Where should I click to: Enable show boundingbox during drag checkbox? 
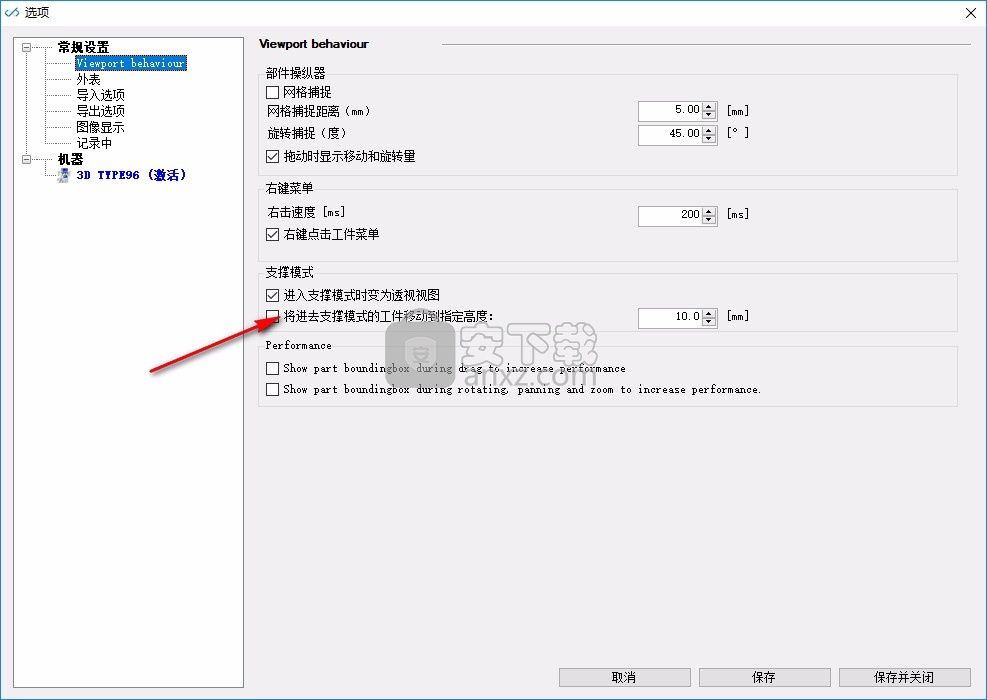click(272, 368)
